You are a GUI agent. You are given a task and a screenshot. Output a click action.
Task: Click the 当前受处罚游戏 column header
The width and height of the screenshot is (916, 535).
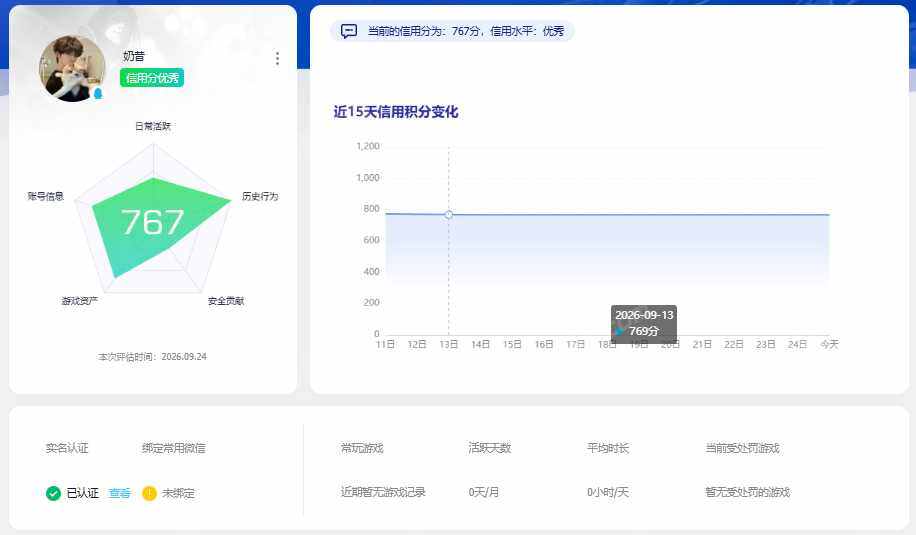[x=742, y=448]
